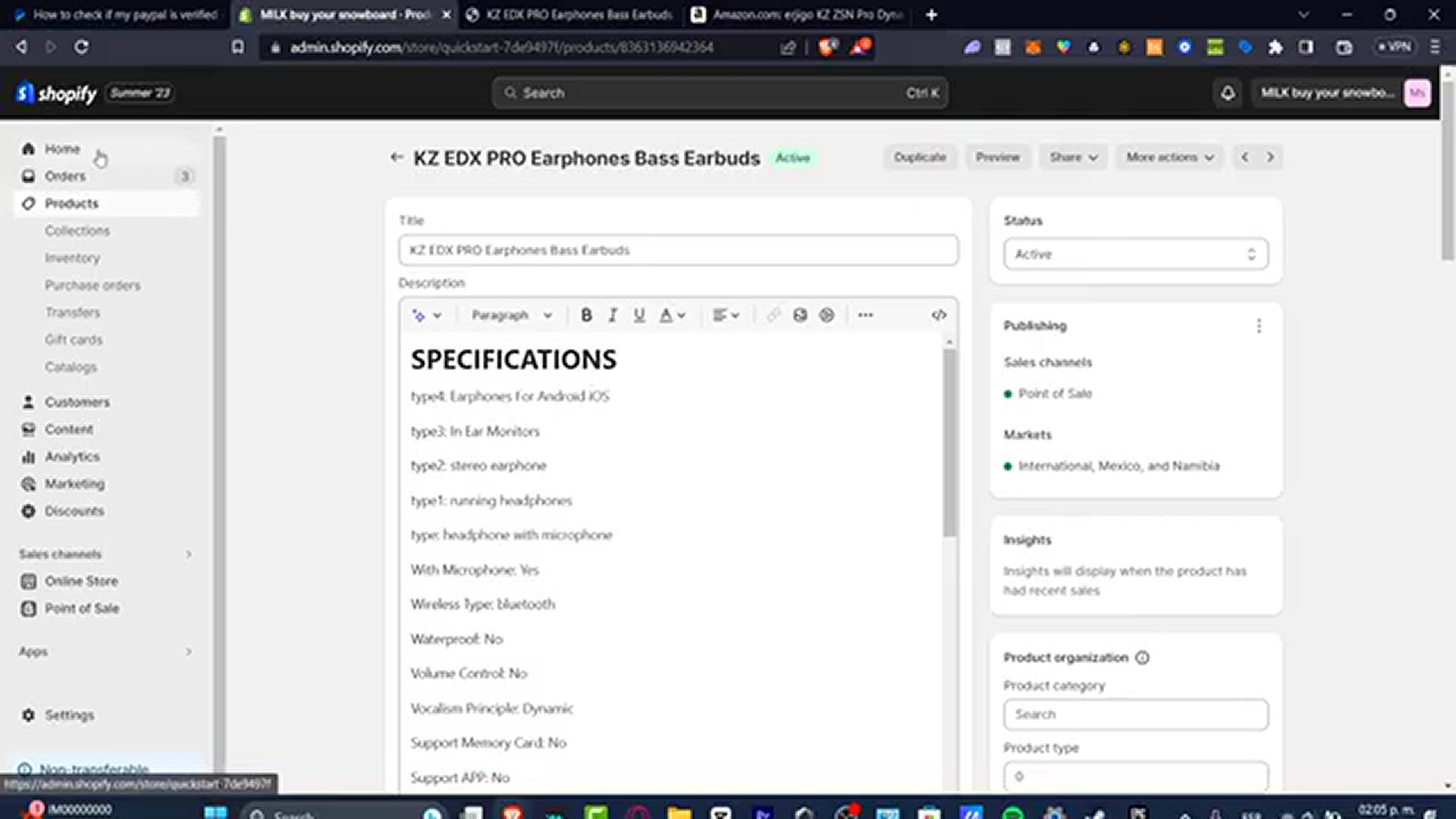The width and height of the screenshot is (1456, 819).
Task: Click the Preview button
Action: (x=998, y=158)
